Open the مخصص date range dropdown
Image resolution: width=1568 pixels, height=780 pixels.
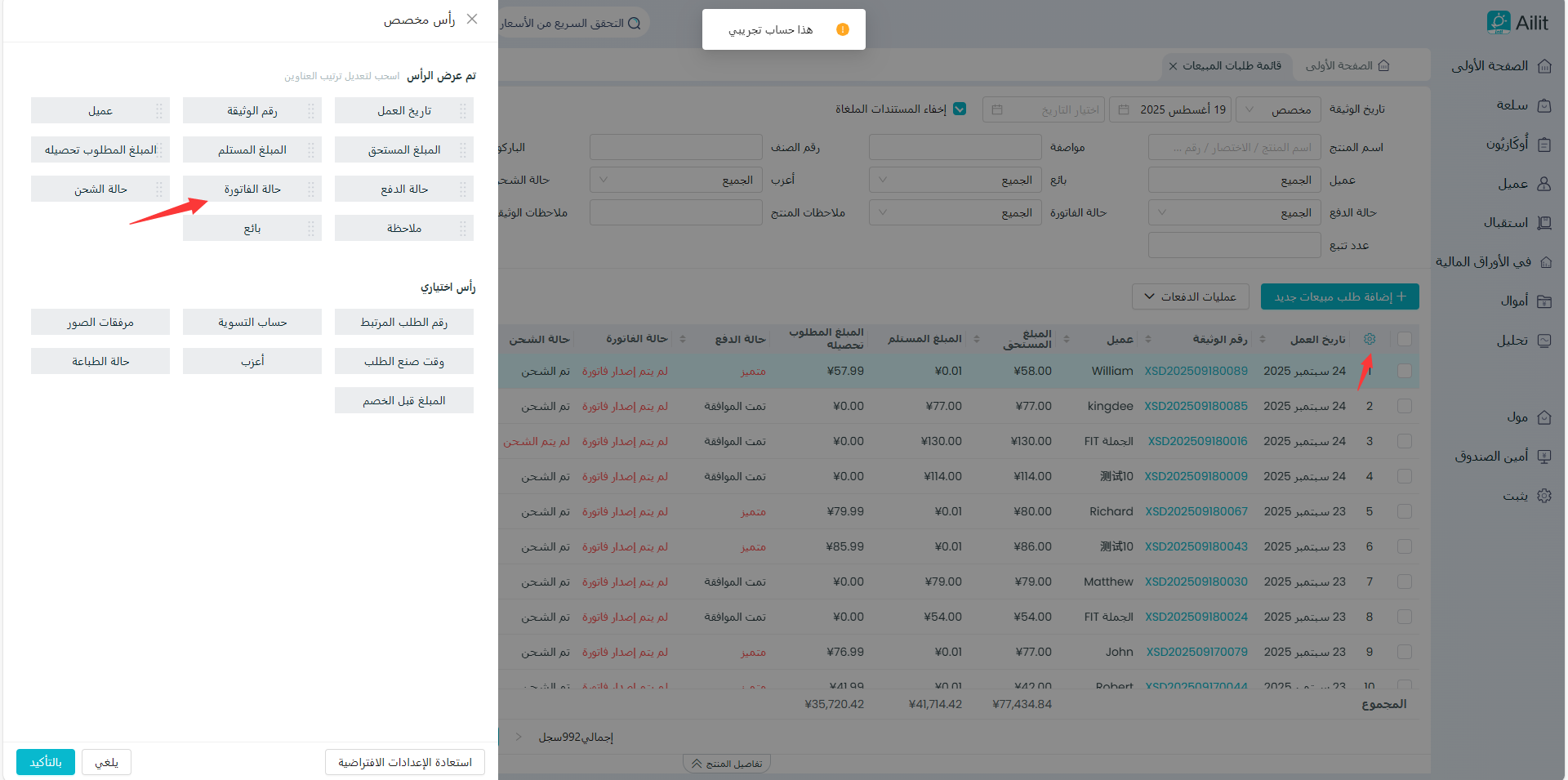point(1279,109)
